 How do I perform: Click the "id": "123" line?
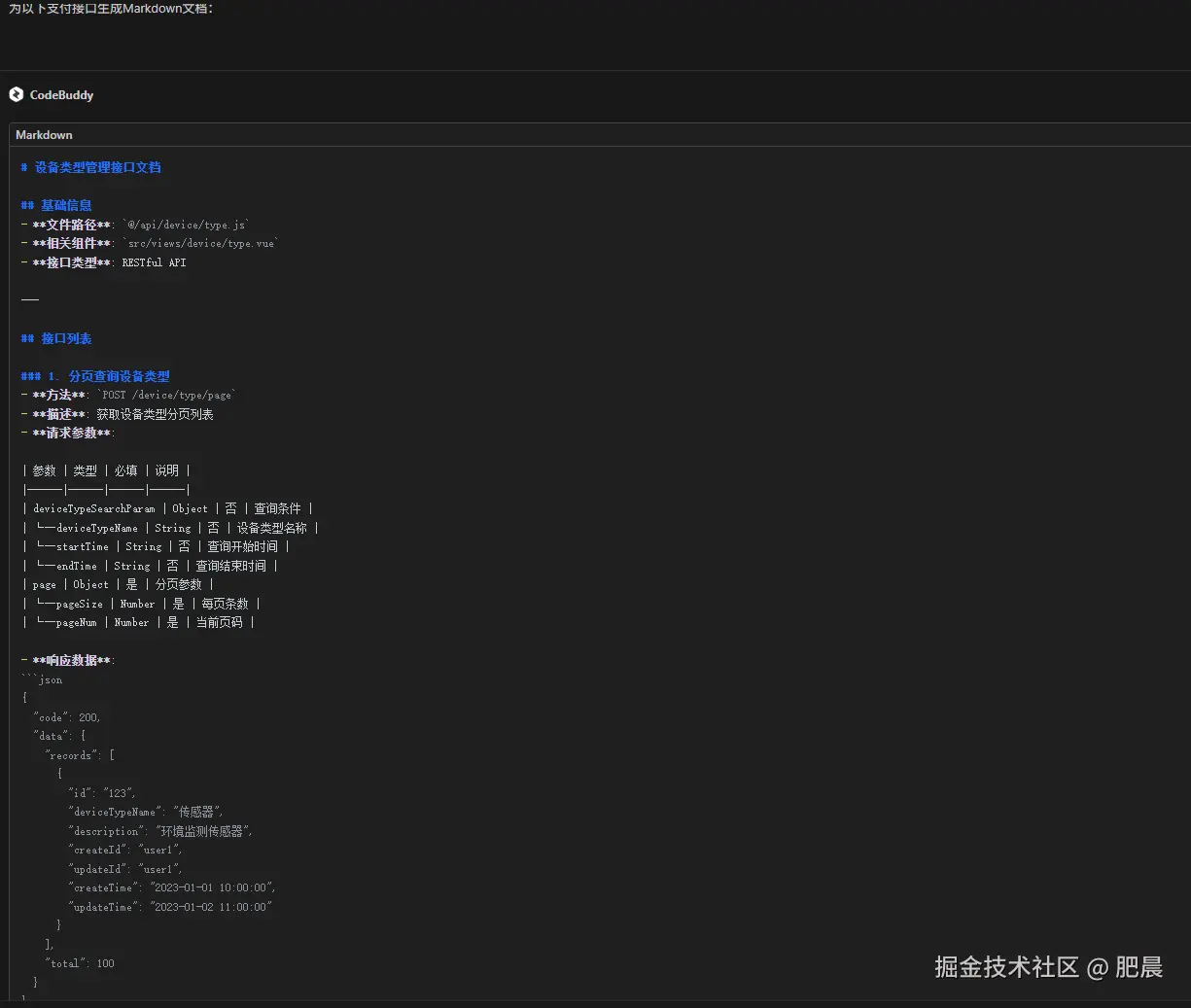pyautogui.click(x=102, y=793)
